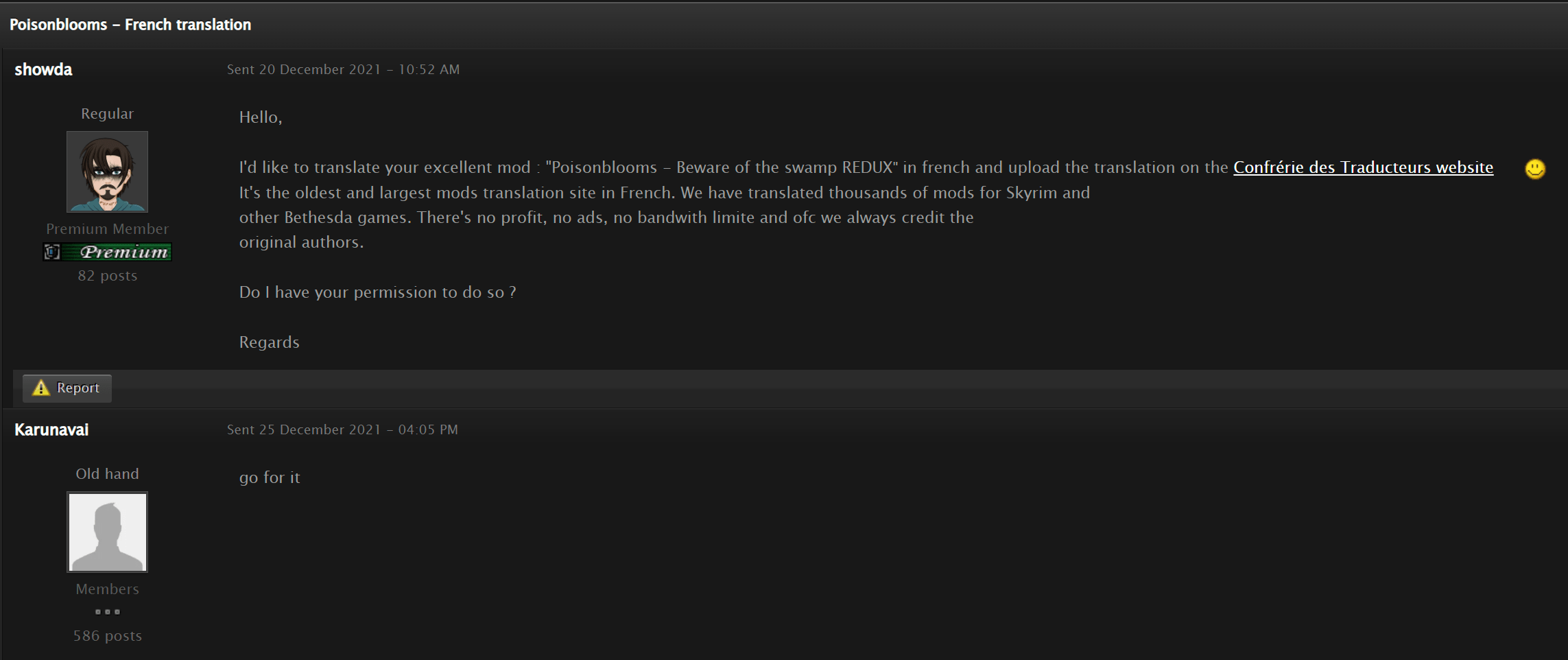The image size is (1568, 660).
Task: Click the "go for it" reply text
Action: 270,478
